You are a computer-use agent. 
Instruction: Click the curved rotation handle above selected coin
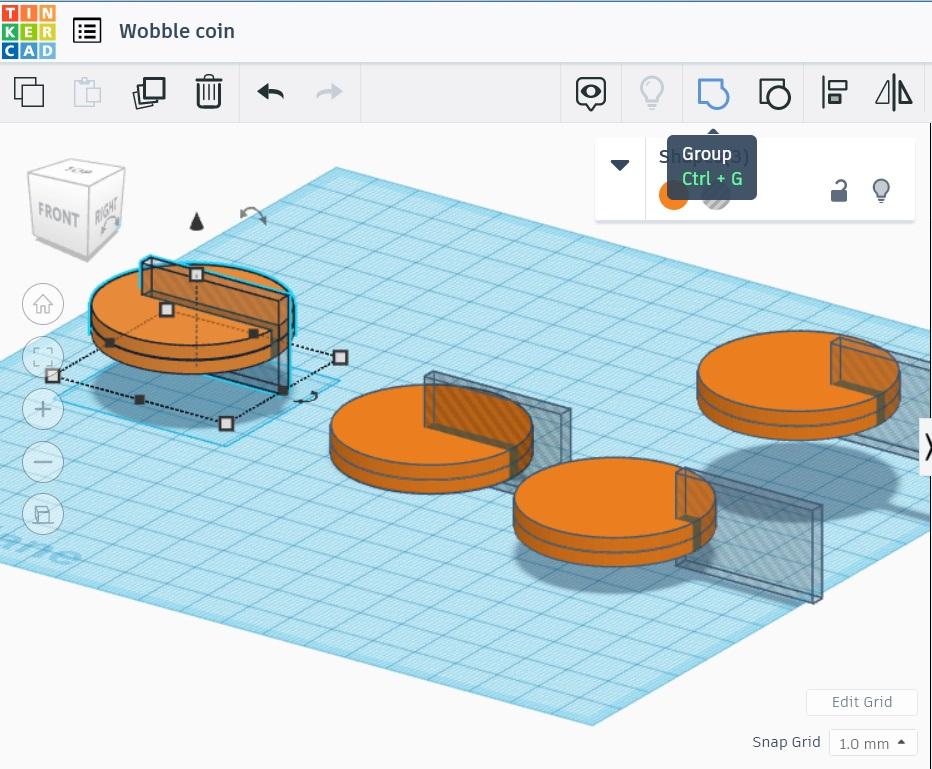pyautogui.click(x=254, y=215)
